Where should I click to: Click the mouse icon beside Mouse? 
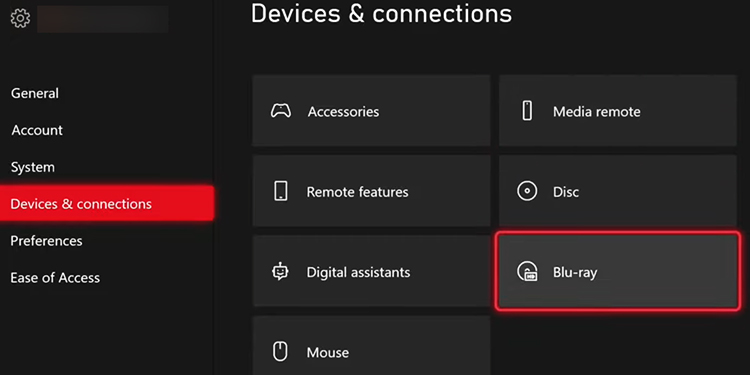(x=280, y=352)
